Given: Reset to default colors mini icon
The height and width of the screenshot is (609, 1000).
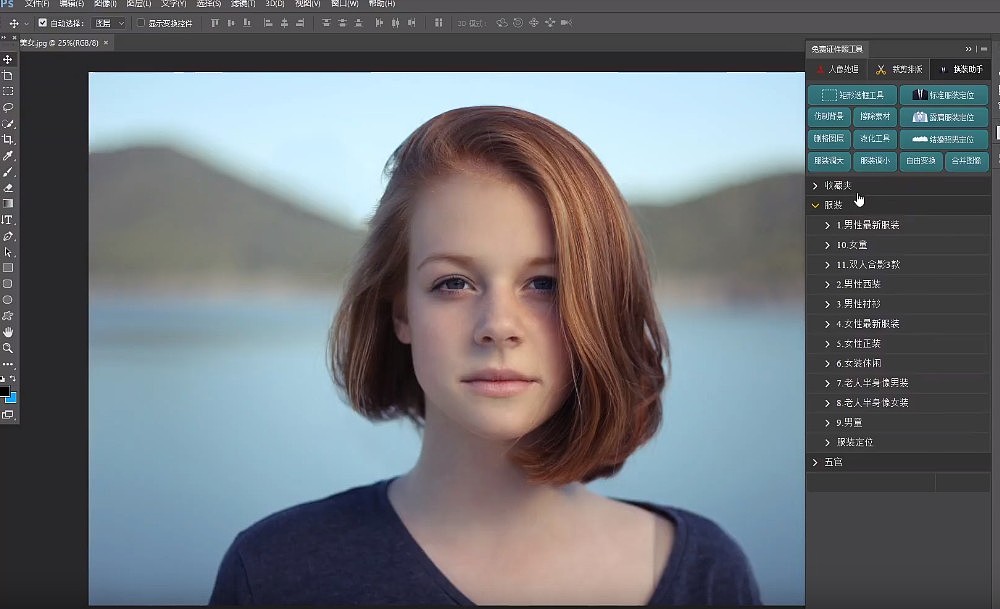Looking at the screenshot, I should [3, 378].
